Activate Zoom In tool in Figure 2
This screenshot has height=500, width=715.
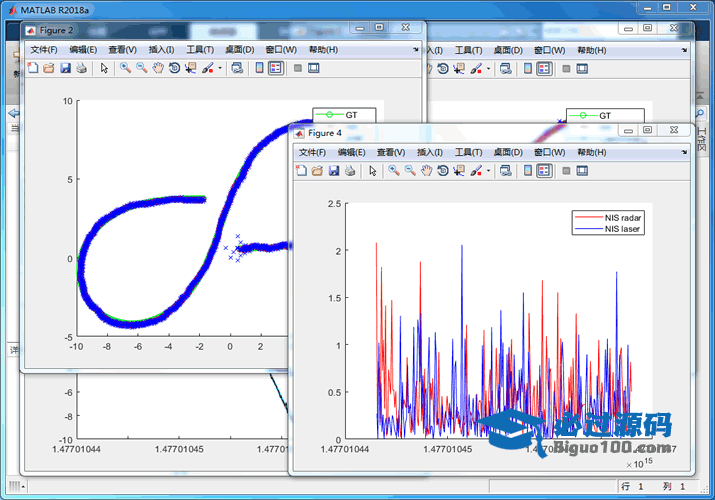click(125, 68)
